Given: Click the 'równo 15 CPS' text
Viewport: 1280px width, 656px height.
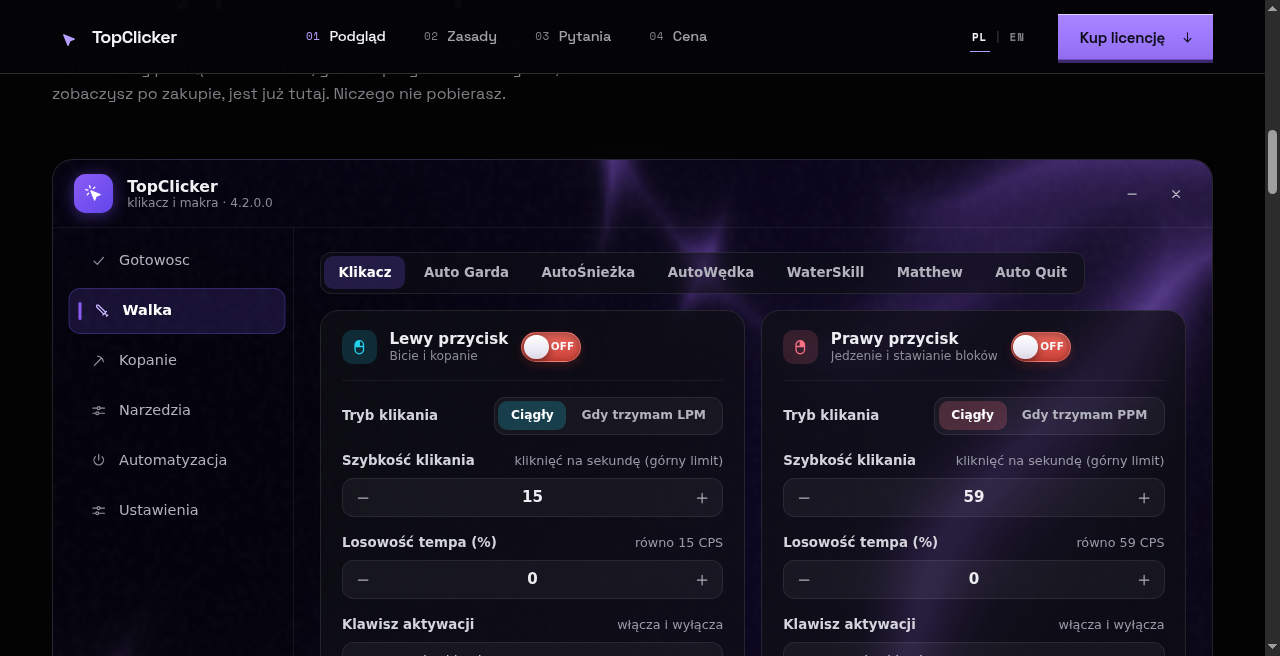Looking at the screenshot, I should point(679,543).
